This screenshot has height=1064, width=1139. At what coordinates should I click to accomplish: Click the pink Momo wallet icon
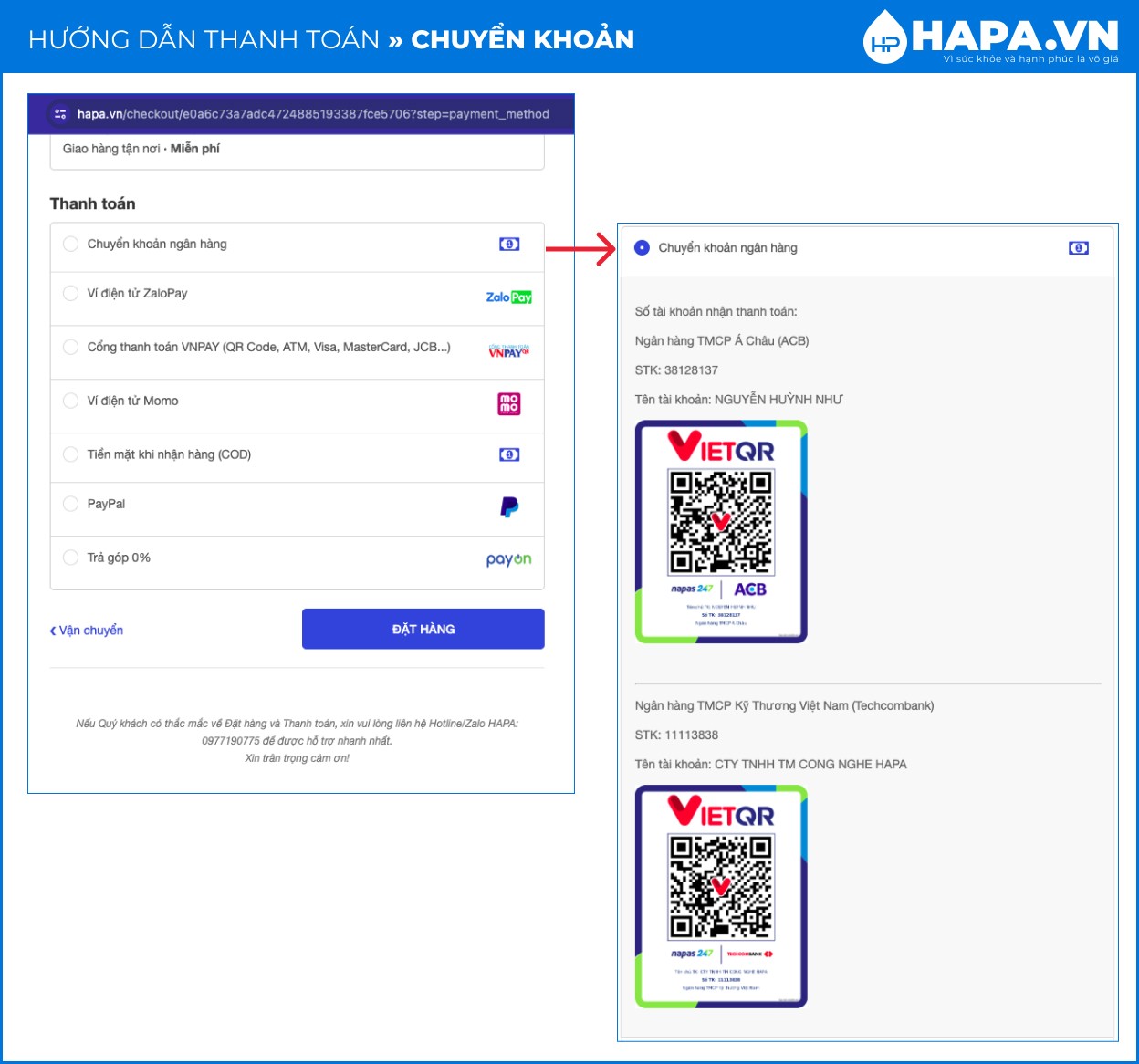point(509,403)
